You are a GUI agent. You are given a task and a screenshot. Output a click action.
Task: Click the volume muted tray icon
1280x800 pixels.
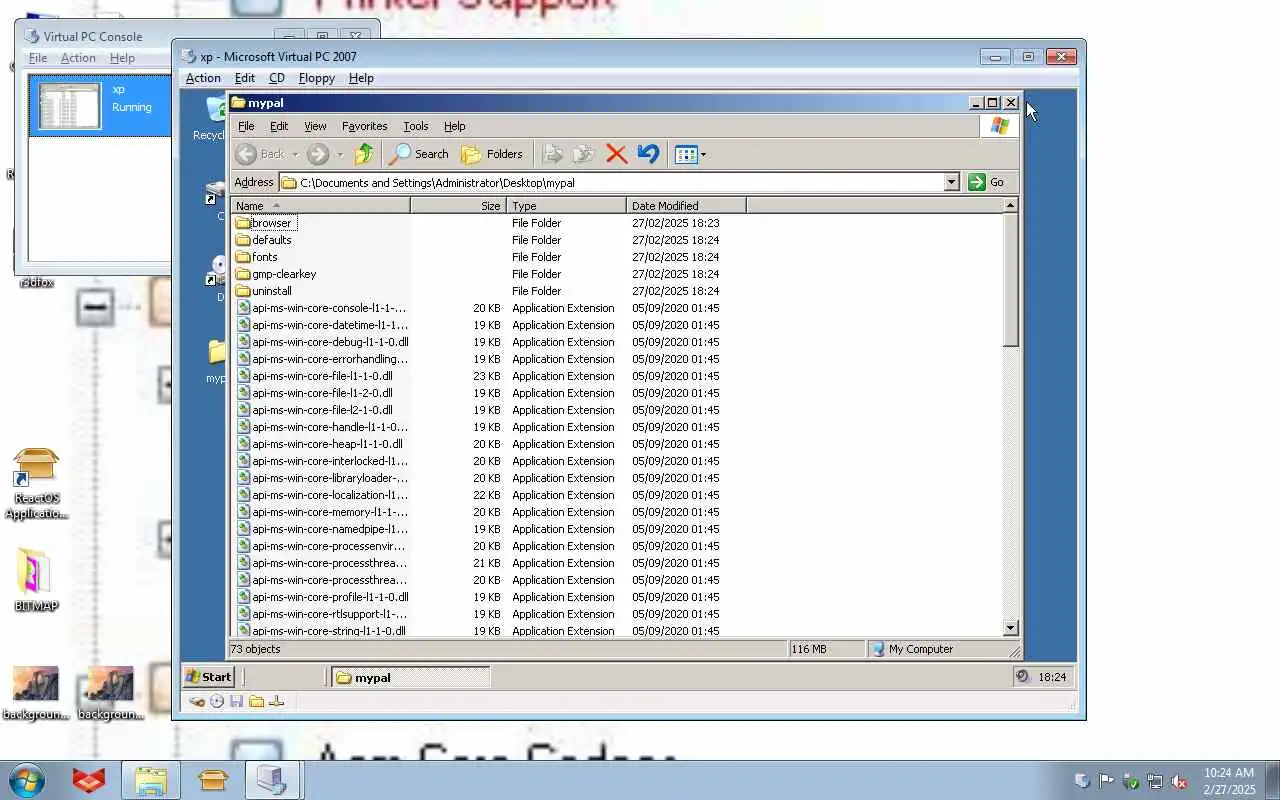1180,781
